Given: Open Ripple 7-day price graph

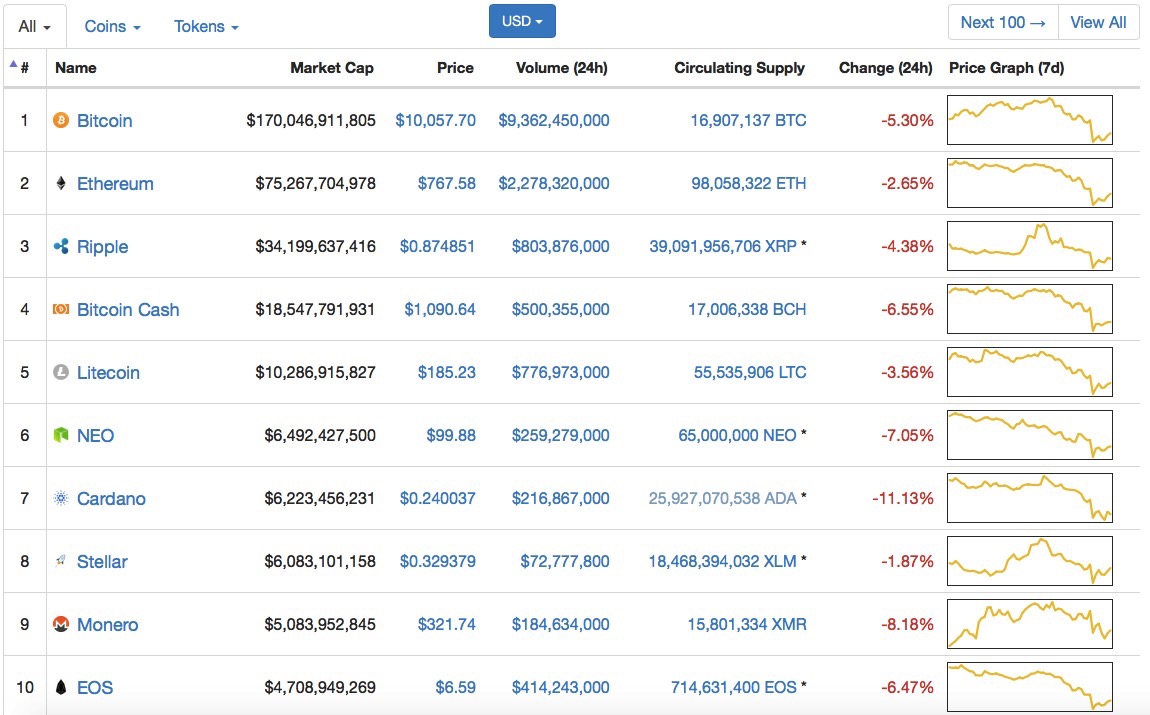Looking at the screenshot, I should [x=1030, y=246].
